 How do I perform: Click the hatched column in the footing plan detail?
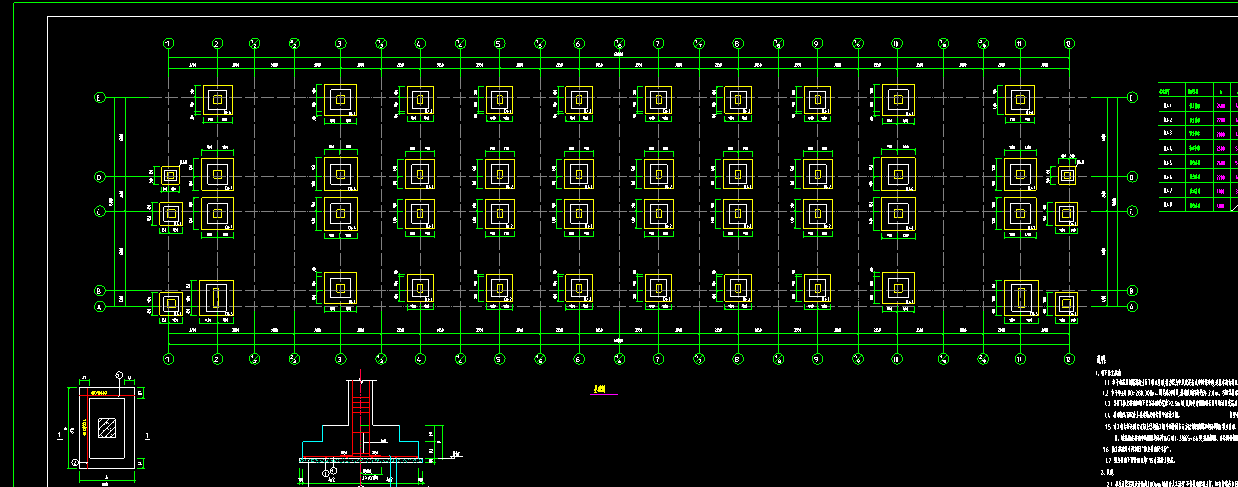tap(106, 427)
